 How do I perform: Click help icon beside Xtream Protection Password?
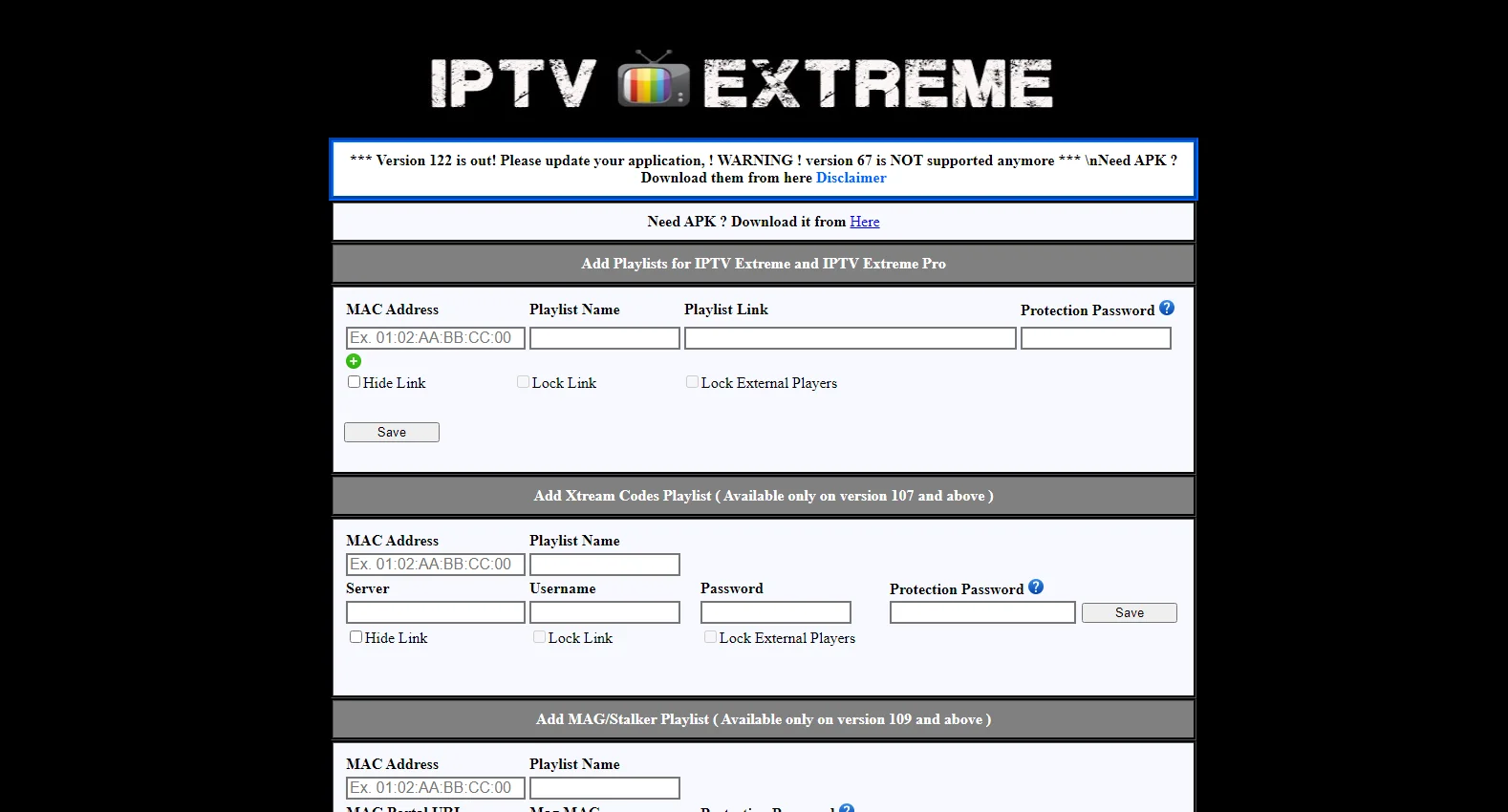1036,588
